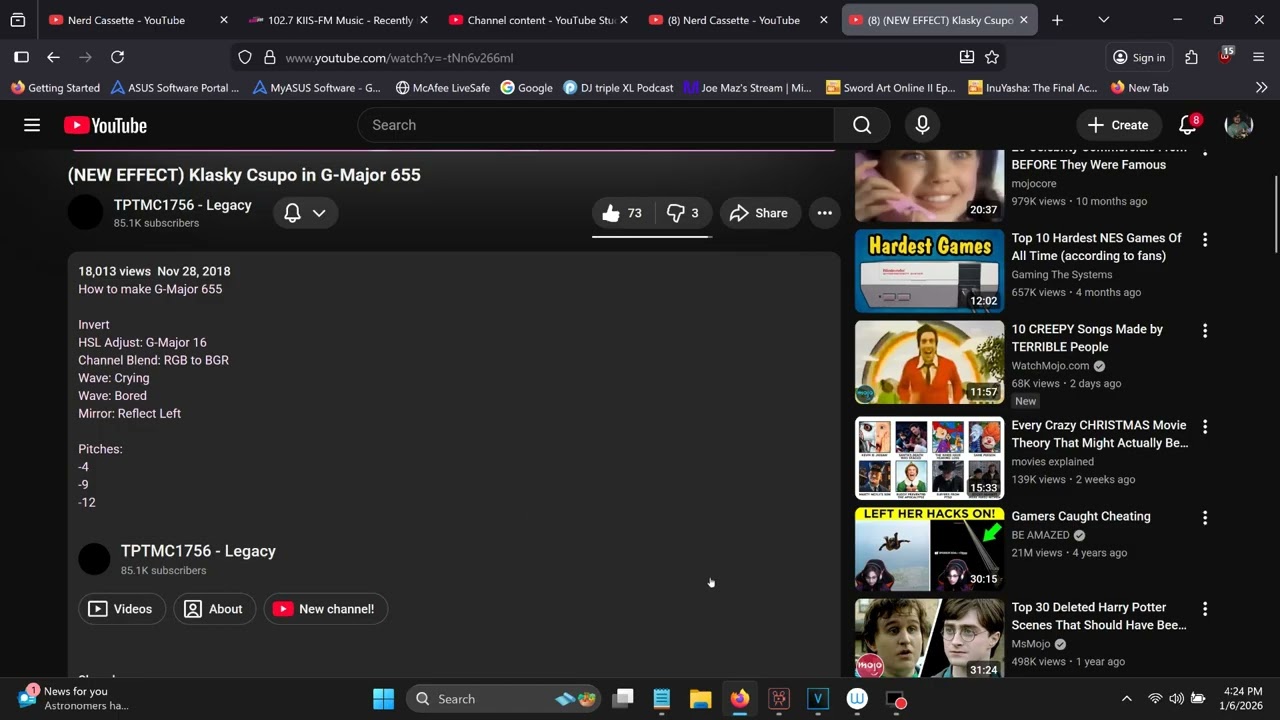Screen dimensions: 1280x720
Task: Switch to Channel content YouTube Studio tab
Action: (538, 20)
